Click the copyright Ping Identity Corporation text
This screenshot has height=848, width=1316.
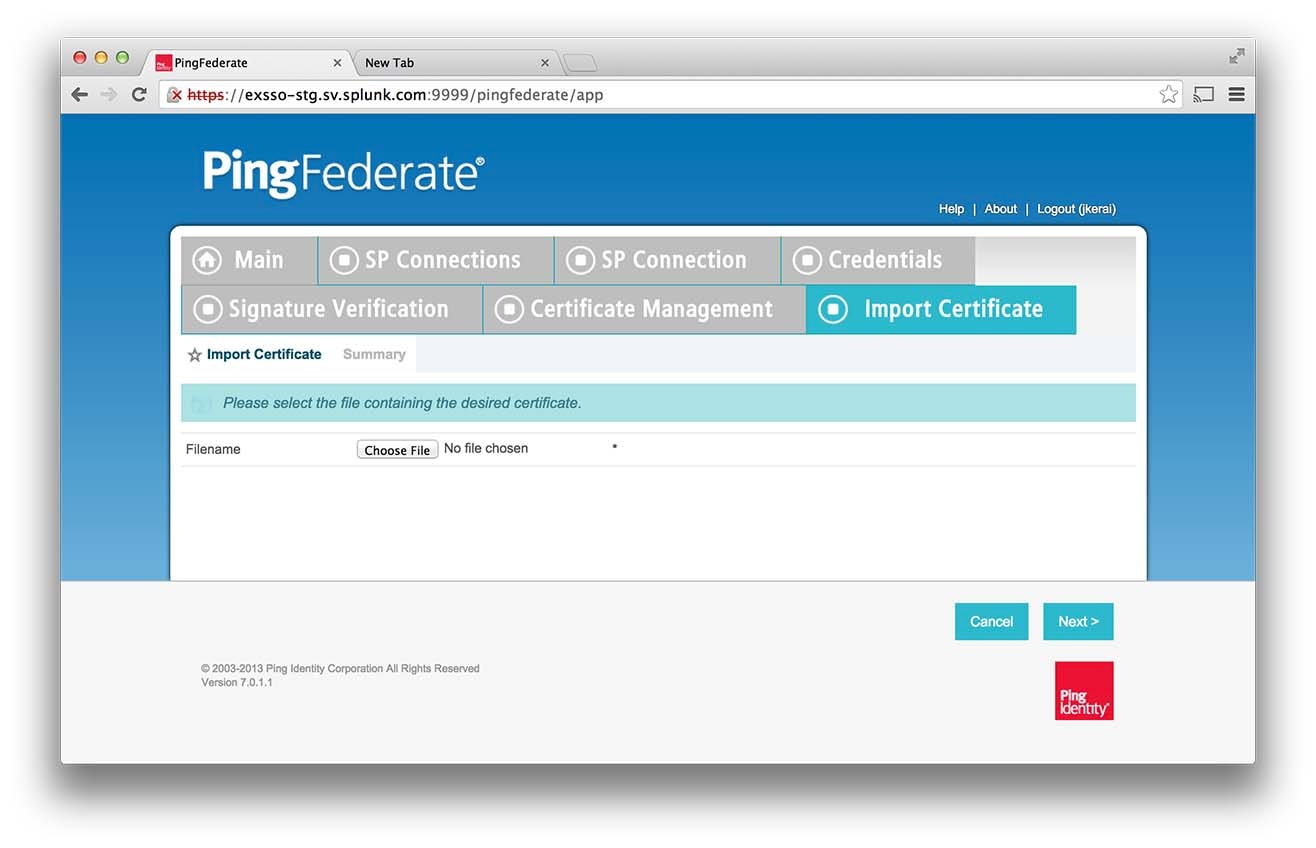(340, 668)
